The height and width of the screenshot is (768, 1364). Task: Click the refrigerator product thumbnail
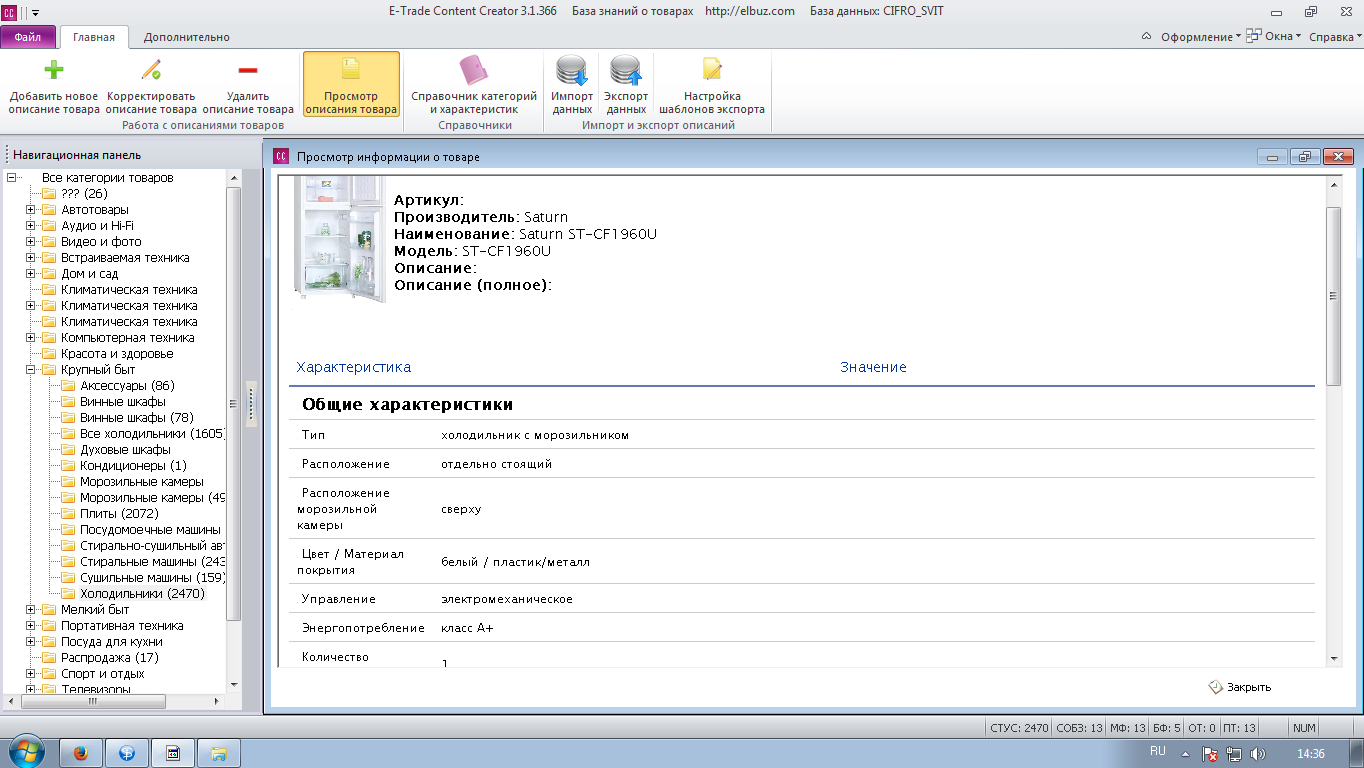click(x=340, y=240)
